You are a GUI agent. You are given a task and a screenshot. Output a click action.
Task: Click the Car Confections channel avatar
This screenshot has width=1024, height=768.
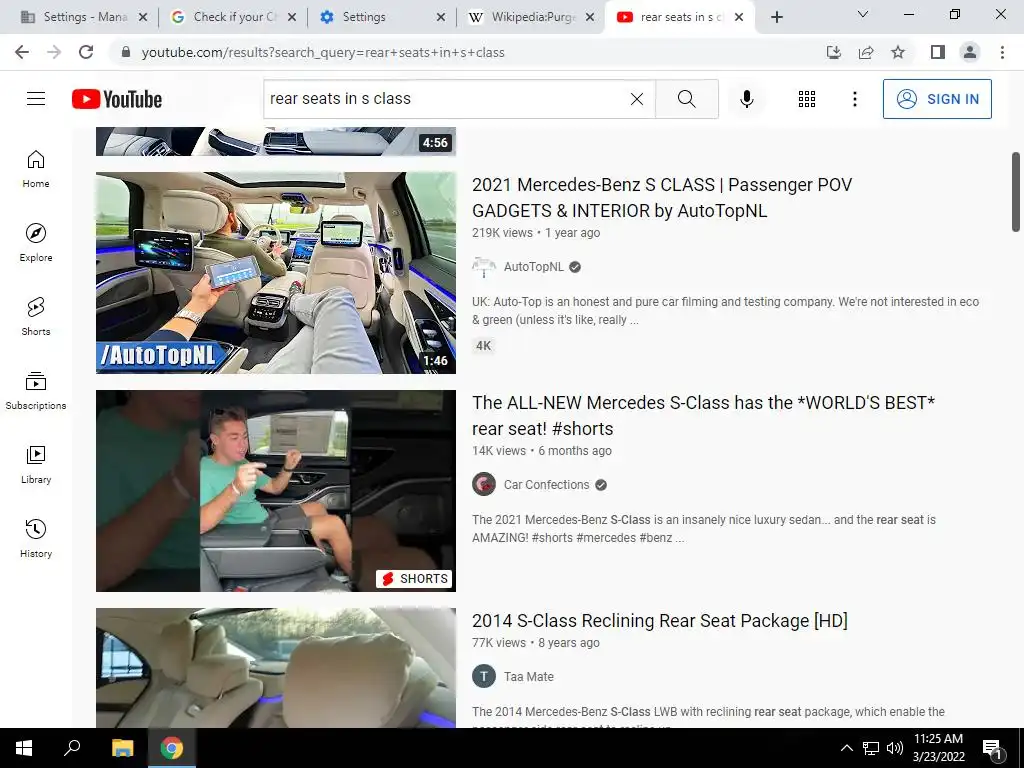coord(484,485)
